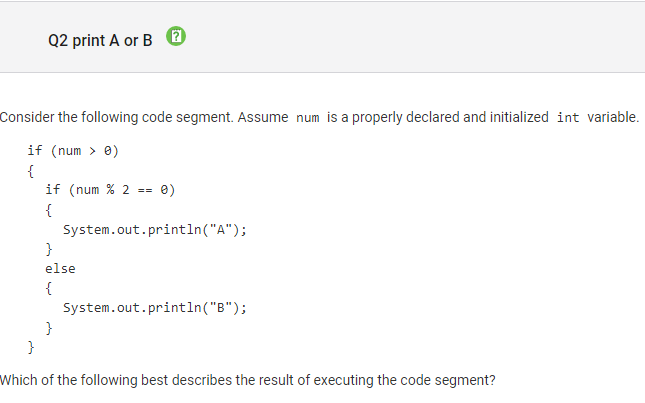Click the opening brace below 'else'
The image size is (645, 403).
pyautogui.click(x=49, y=288)
